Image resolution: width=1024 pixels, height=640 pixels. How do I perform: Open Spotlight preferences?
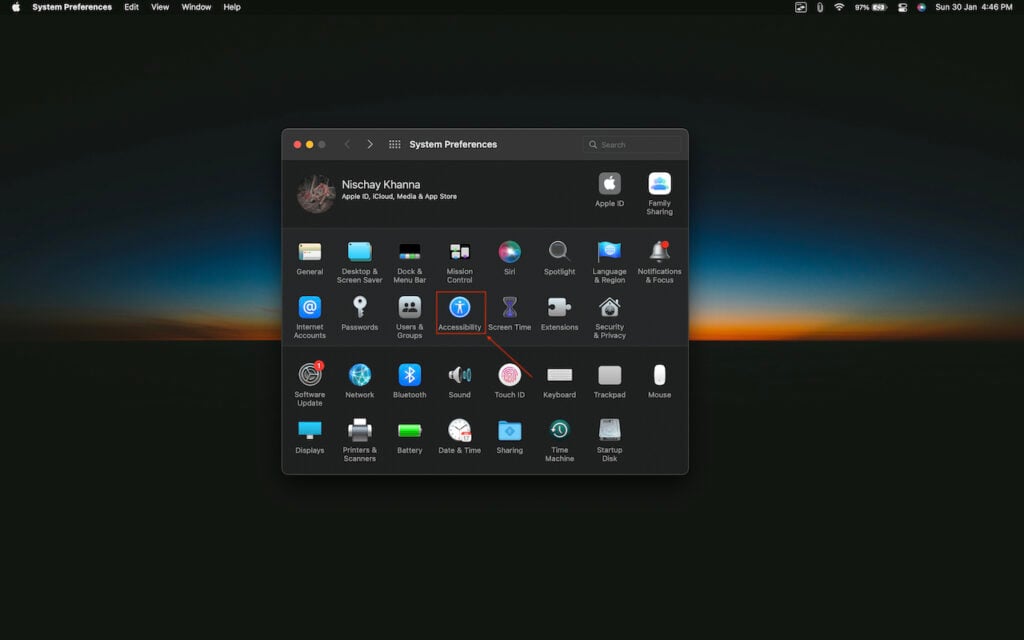pos(560,259)
